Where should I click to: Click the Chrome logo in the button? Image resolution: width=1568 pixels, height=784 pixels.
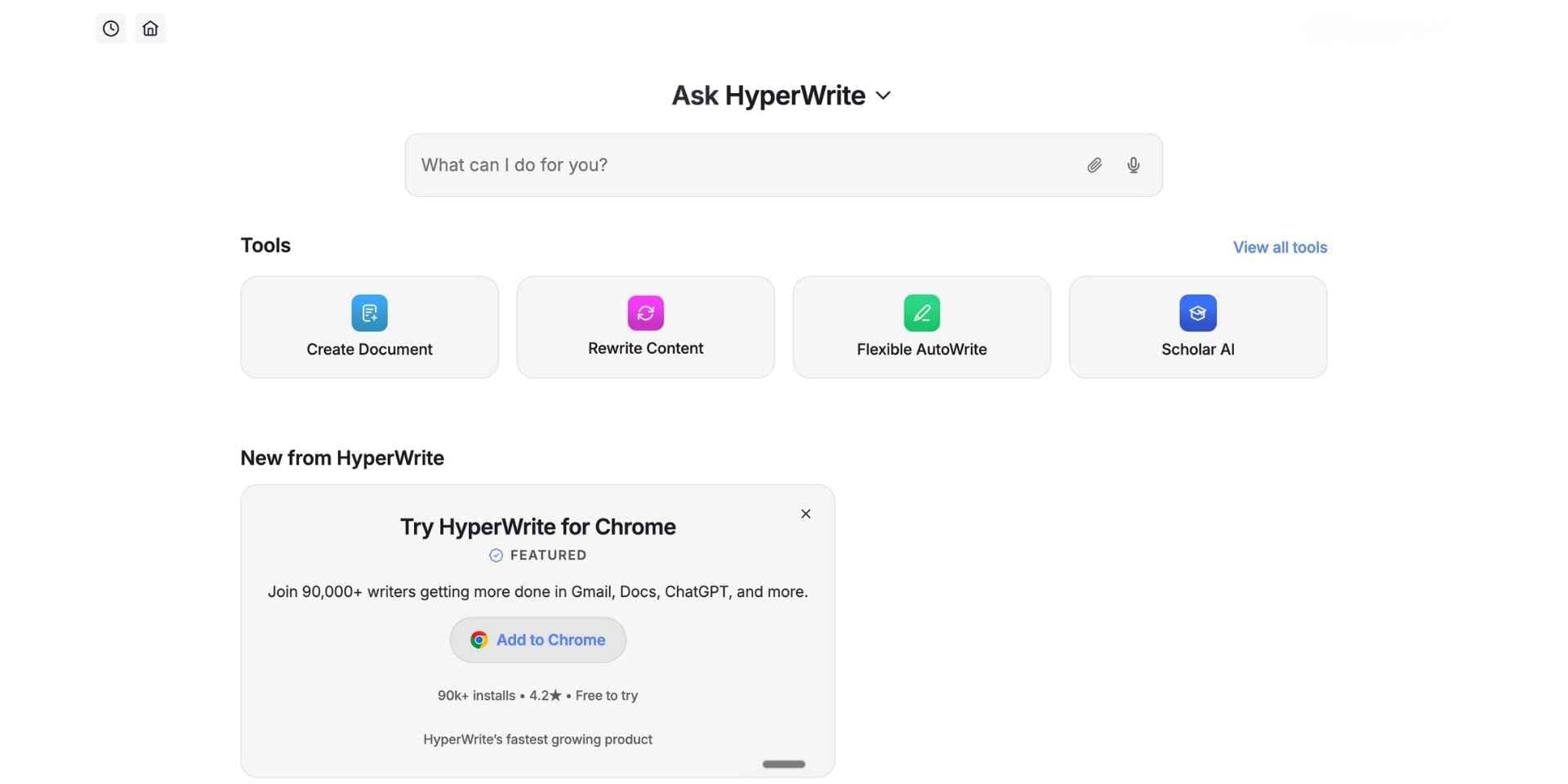coord(479,640)
